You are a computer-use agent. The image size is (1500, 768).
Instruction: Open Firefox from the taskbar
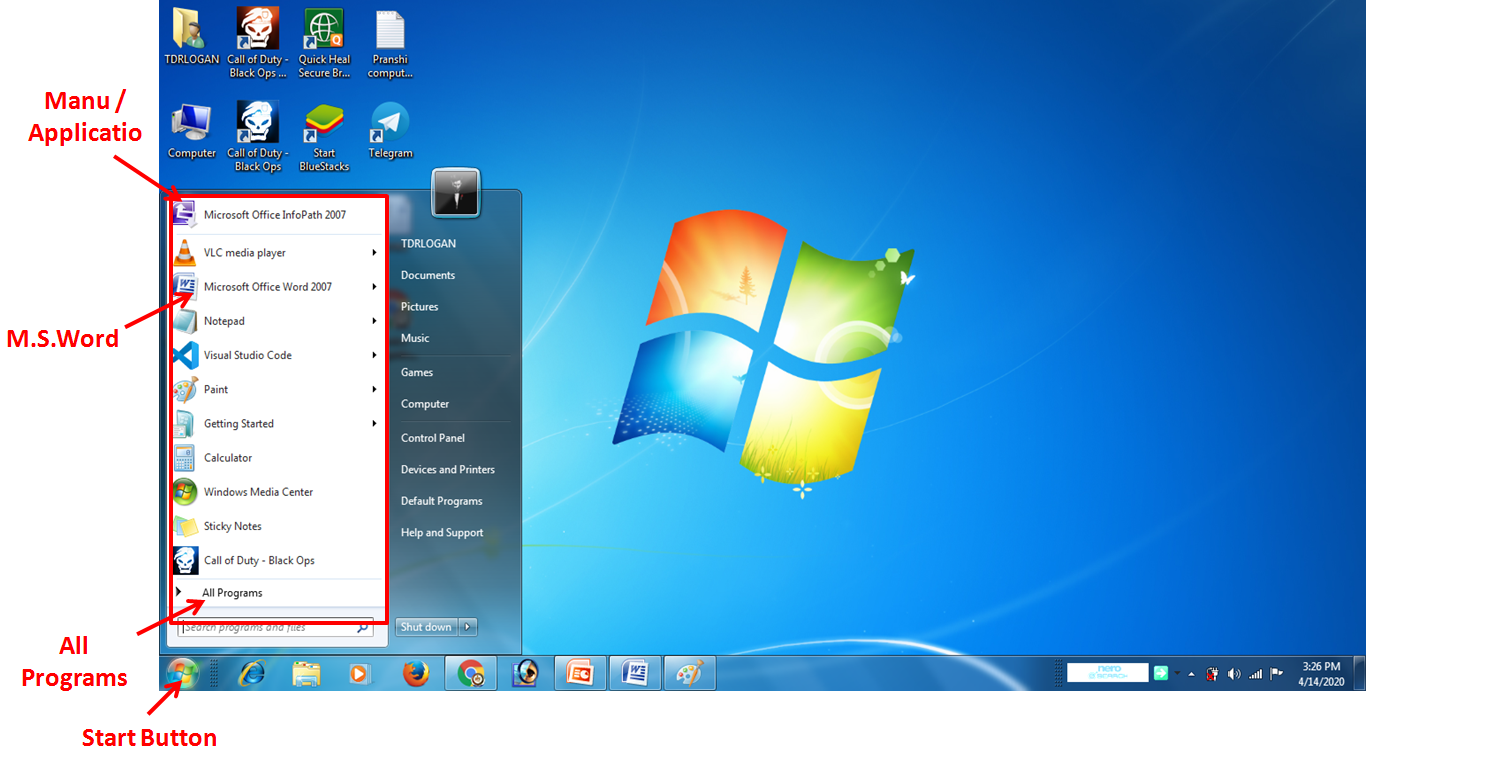(416, 674)
